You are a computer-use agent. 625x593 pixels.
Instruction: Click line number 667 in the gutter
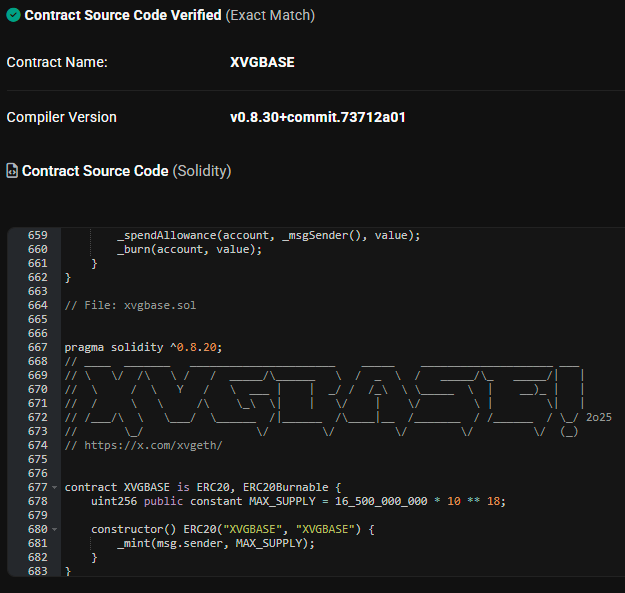point(38,347)
